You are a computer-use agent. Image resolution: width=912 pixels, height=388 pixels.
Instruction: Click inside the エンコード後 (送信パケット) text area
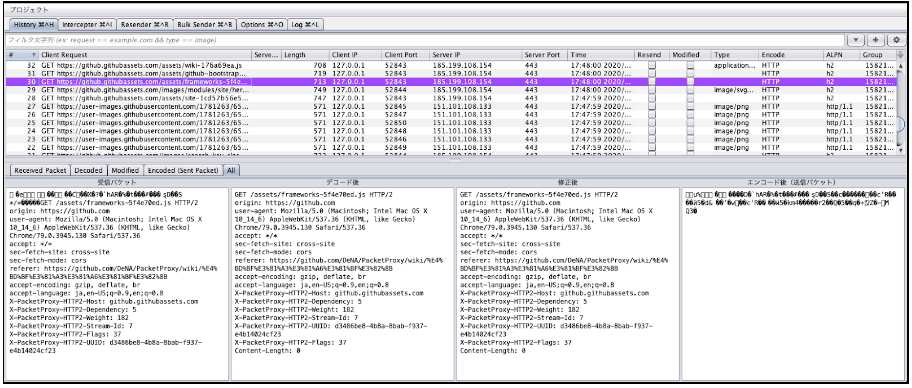pyautogui.click(x=793, y=283)
